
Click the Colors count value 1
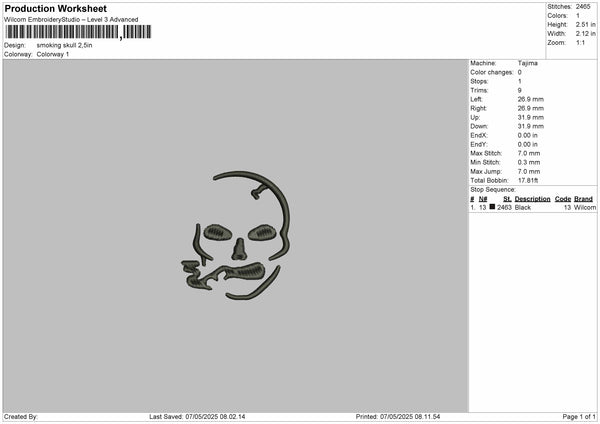[x=578, y=16]
